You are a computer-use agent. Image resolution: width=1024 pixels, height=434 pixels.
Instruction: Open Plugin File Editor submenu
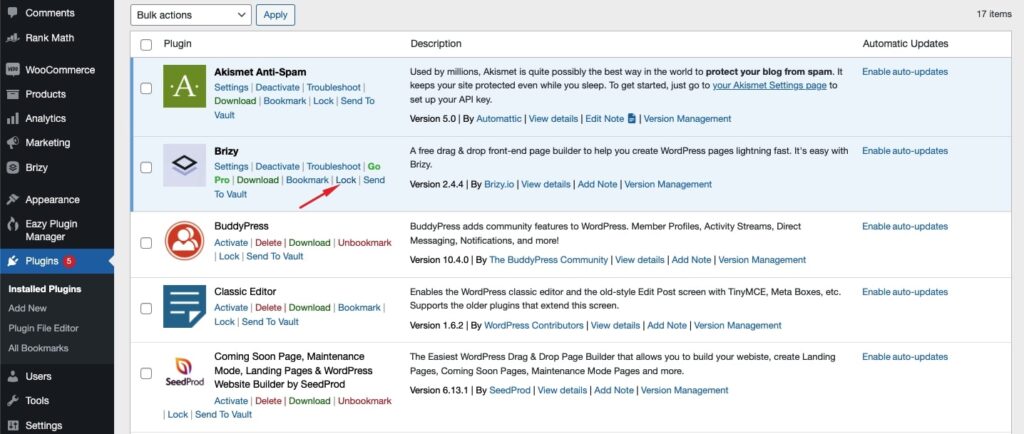point(43,328)
